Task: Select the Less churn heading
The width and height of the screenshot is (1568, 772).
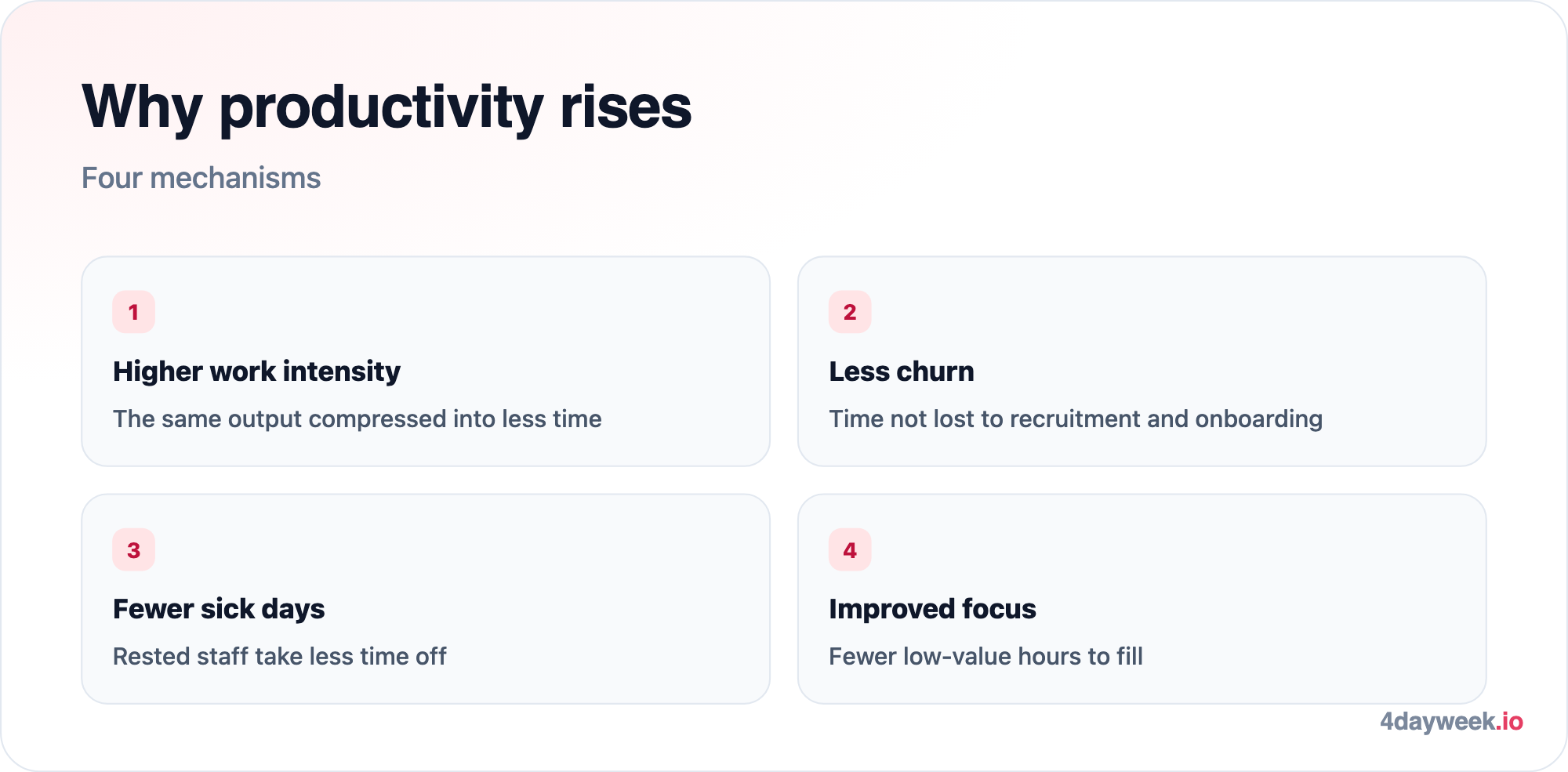Action: pyautogui.click(x=902, y=372)
